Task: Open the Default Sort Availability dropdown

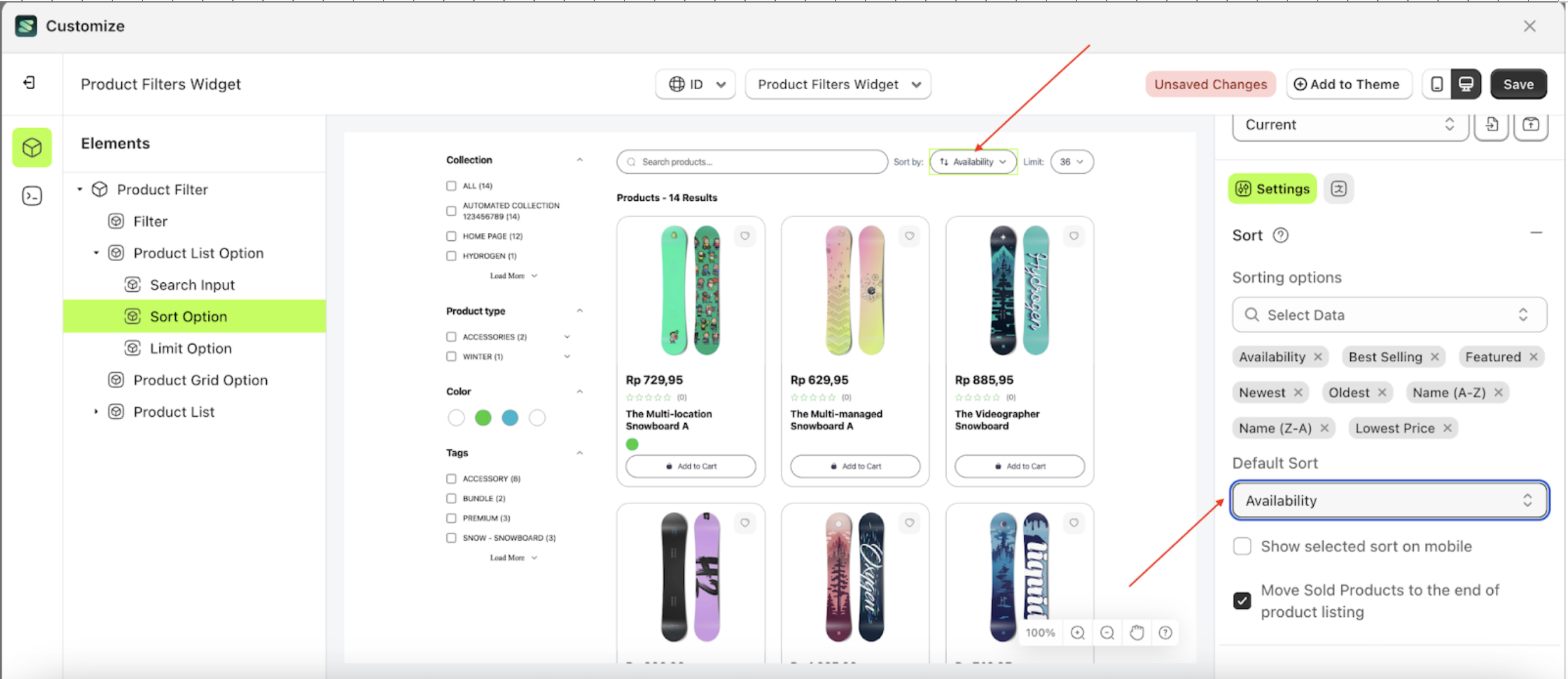Action: (x=1388, y=500)
